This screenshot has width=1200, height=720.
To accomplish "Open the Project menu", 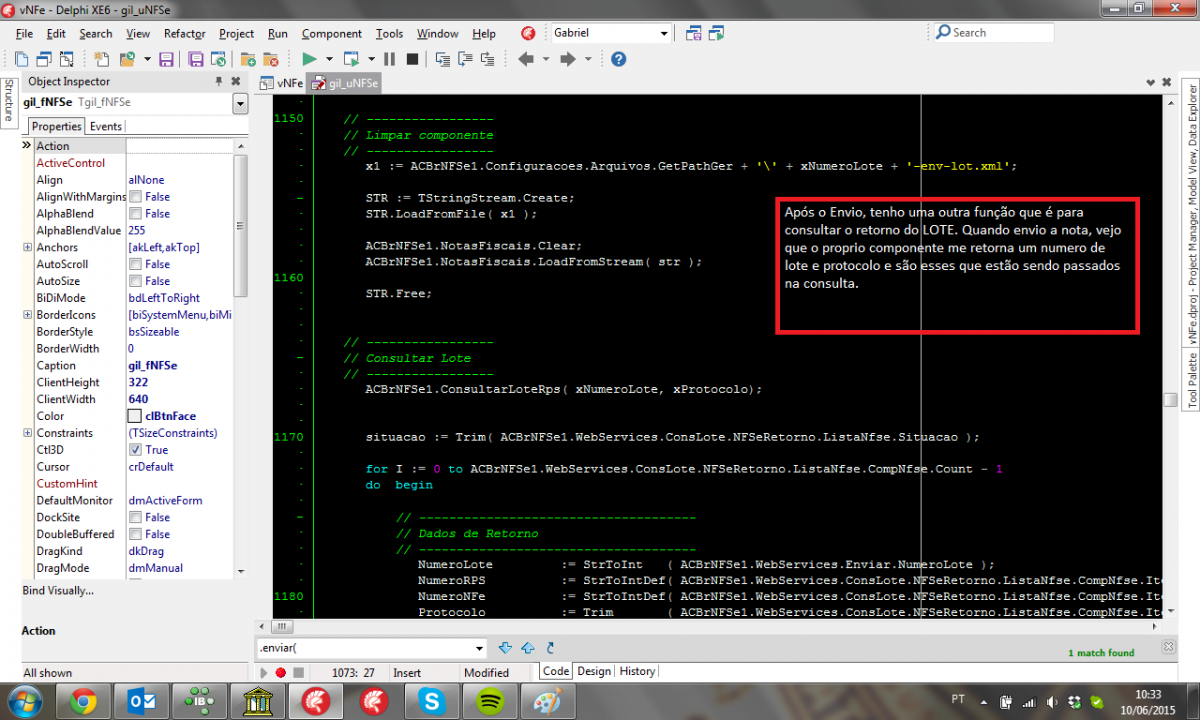I will [x=236, y=33].
